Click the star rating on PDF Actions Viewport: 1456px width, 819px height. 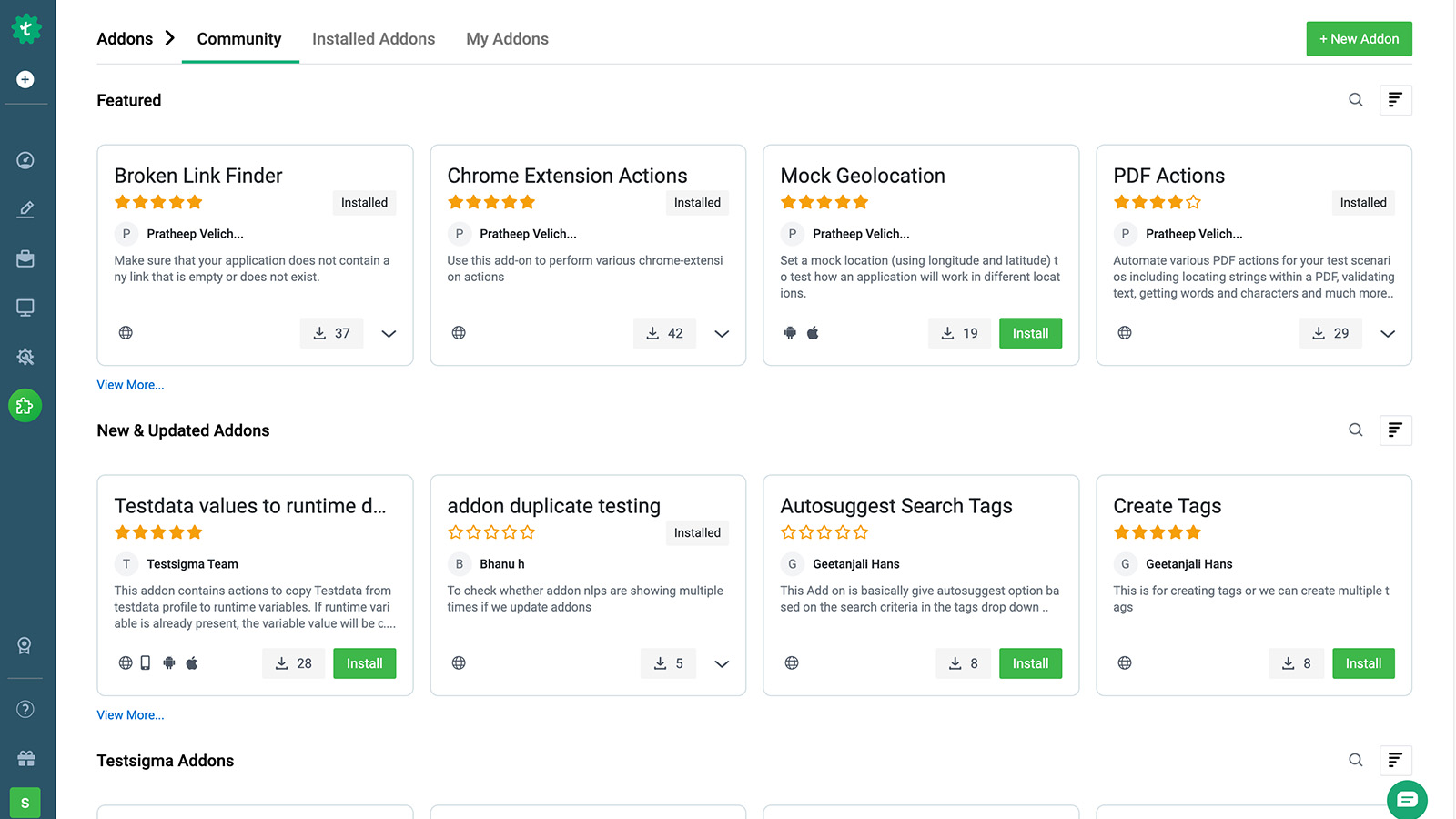1158,202
